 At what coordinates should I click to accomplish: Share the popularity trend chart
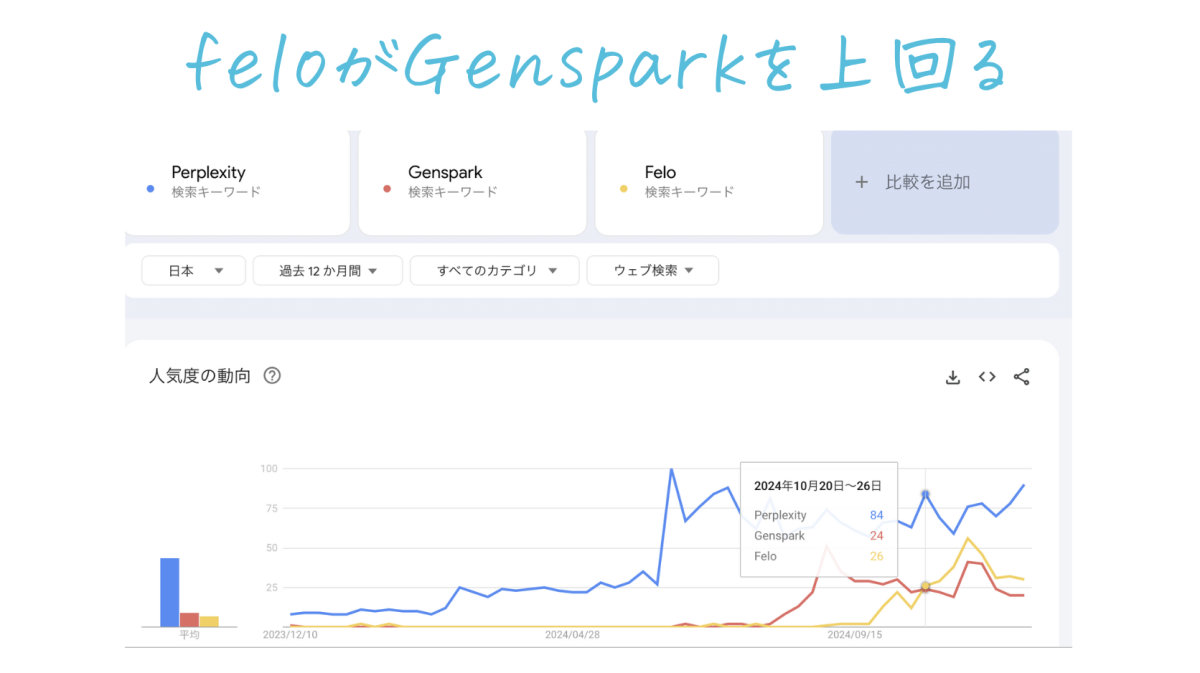[x=1021, y=377]
